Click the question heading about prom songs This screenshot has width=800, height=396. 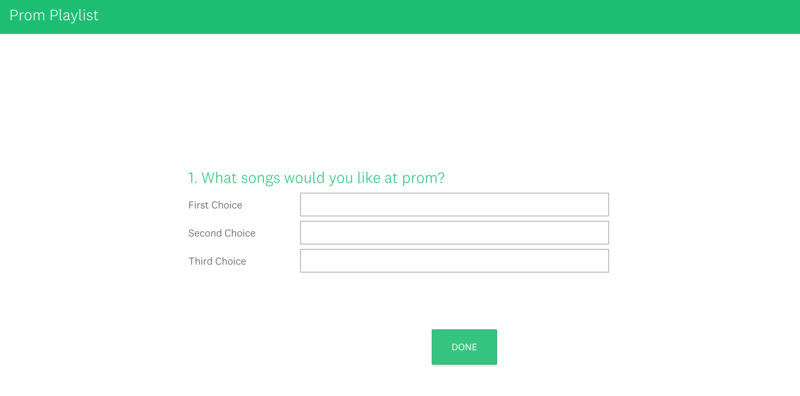(316, 178)
